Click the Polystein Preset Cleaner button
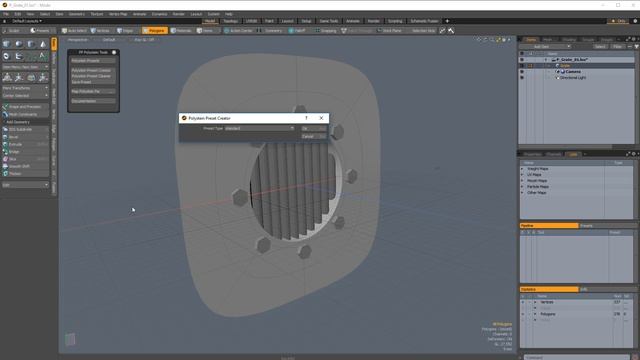Screen dimensions: 640x360 (x=93, y=76)
